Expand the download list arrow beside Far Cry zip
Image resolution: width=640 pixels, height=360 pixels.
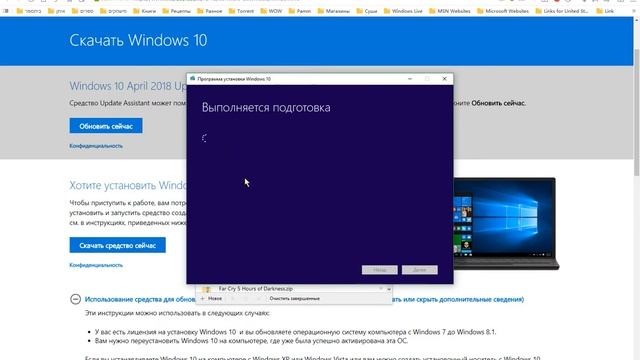(389, 289)
